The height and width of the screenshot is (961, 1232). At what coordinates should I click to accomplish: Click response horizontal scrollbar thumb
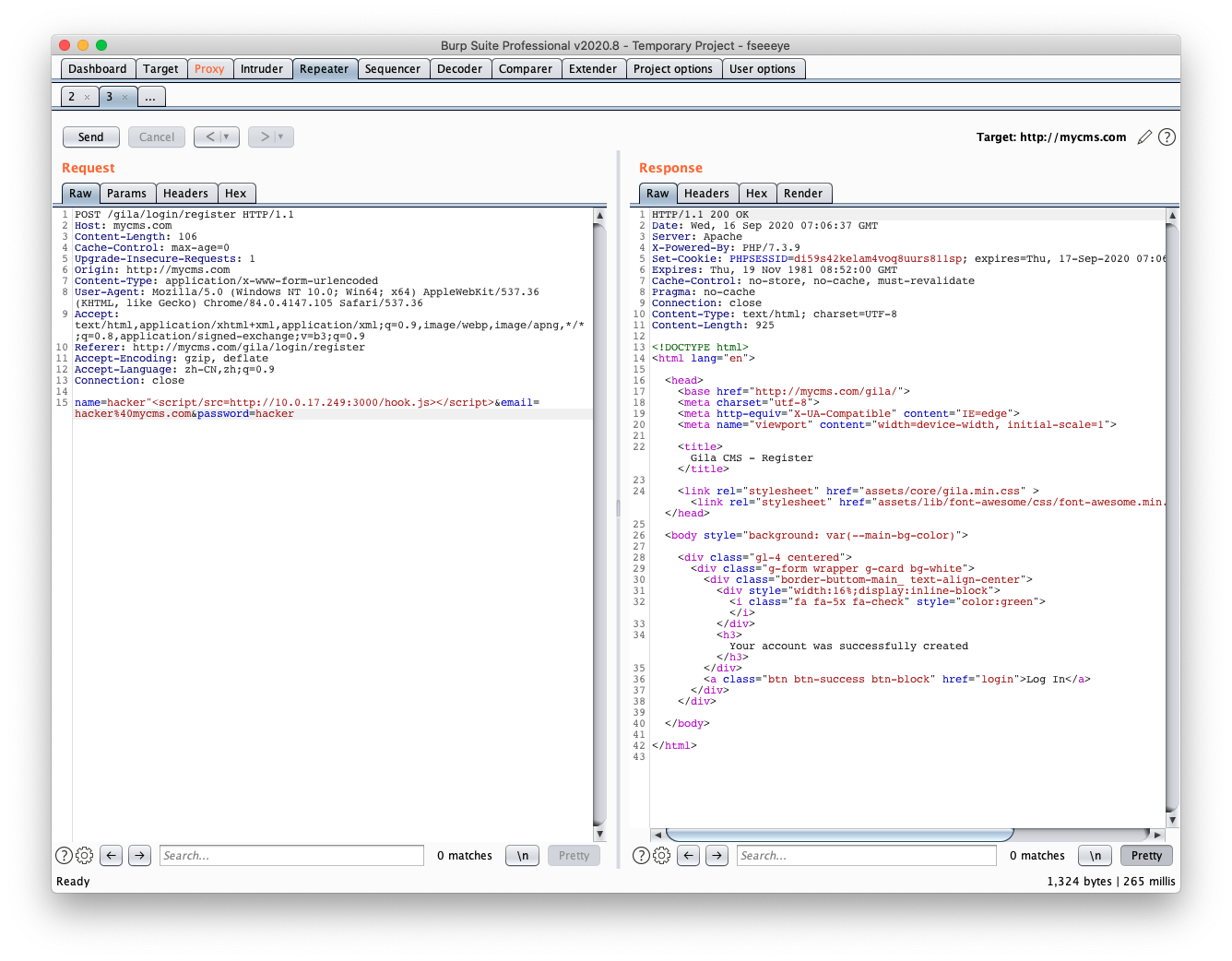pyautogui.click(x=839, y=835)
